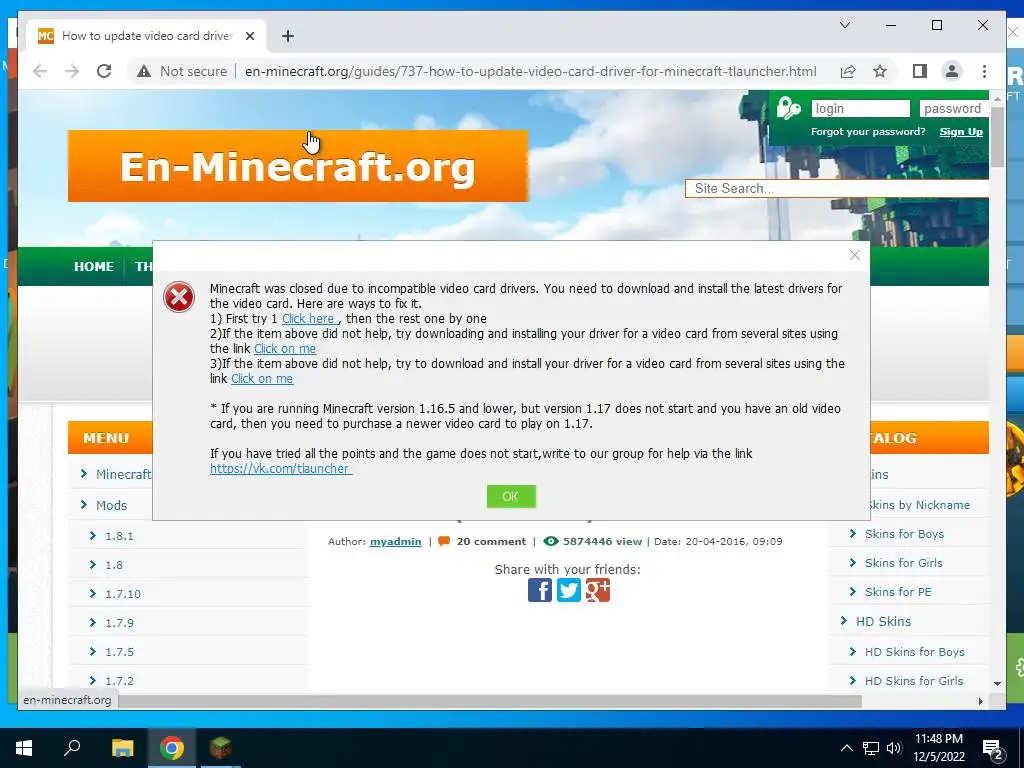
Task: Click the Chrome taskbar icon
Action: pyautogui.click(x=172, y=748)
